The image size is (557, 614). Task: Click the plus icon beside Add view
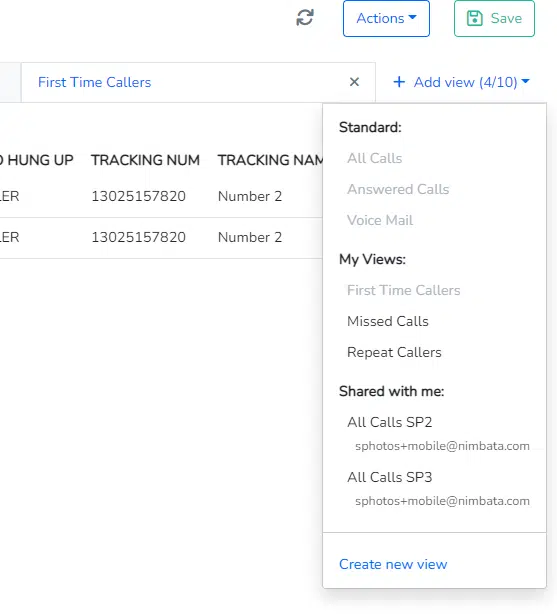399,82
